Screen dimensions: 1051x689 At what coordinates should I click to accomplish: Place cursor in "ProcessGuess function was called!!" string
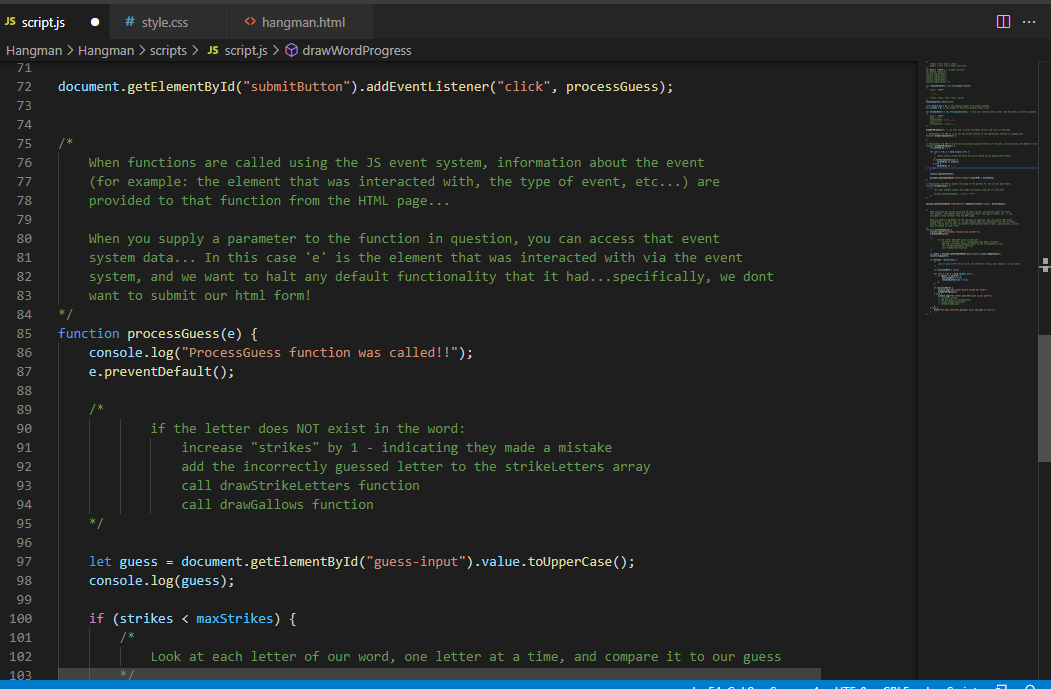[x=319, y=353]
